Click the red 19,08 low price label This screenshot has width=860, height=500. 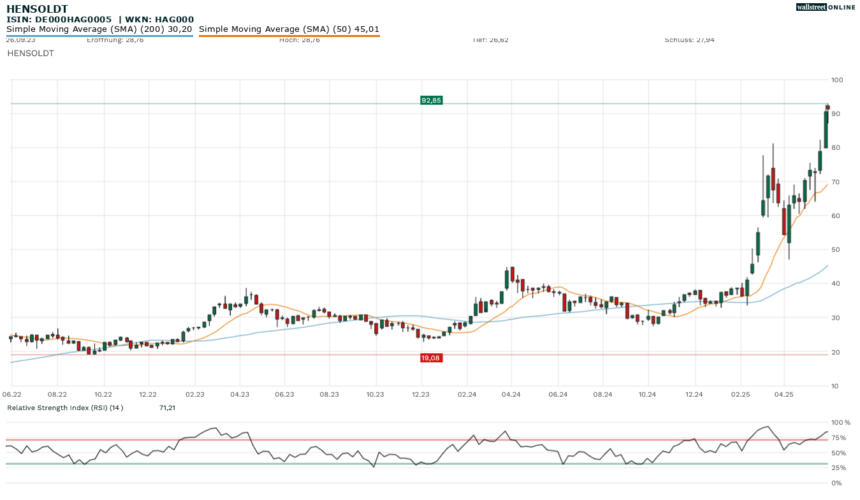(431, 357)
